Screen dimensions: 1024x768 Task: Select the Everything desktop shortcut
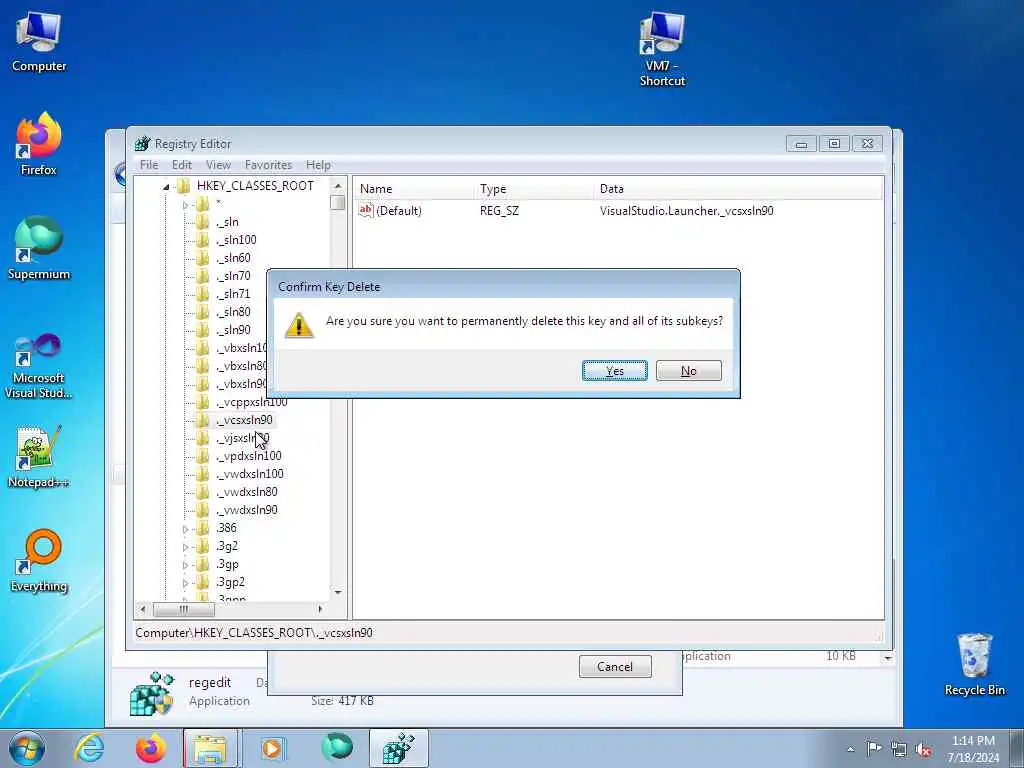[39, 560]
